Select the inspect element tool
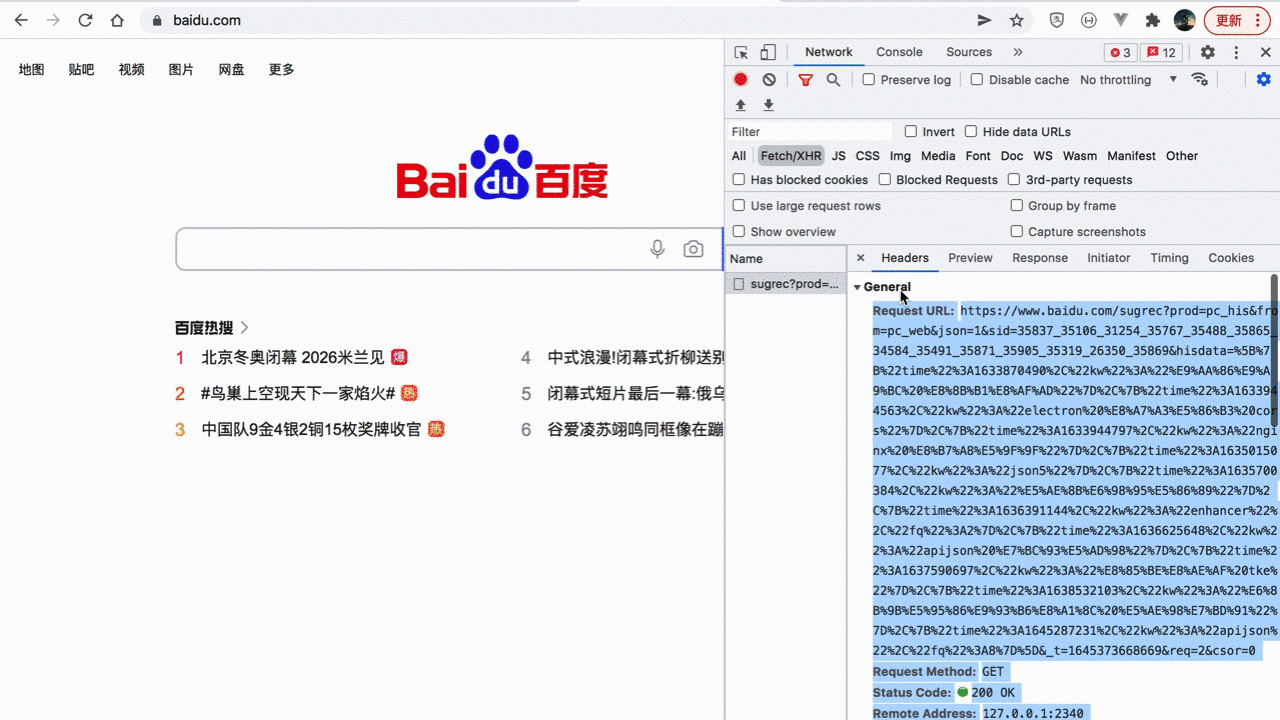This screenshot has width=1280, height=720. coord(740,51)
